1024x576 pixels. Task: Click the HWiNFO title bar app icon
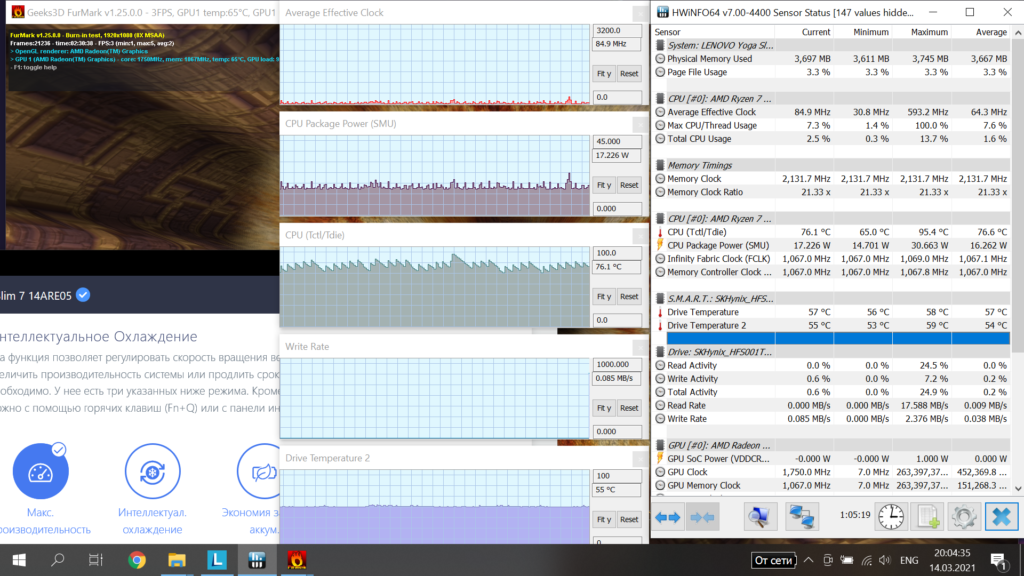[x=662, y=12]
